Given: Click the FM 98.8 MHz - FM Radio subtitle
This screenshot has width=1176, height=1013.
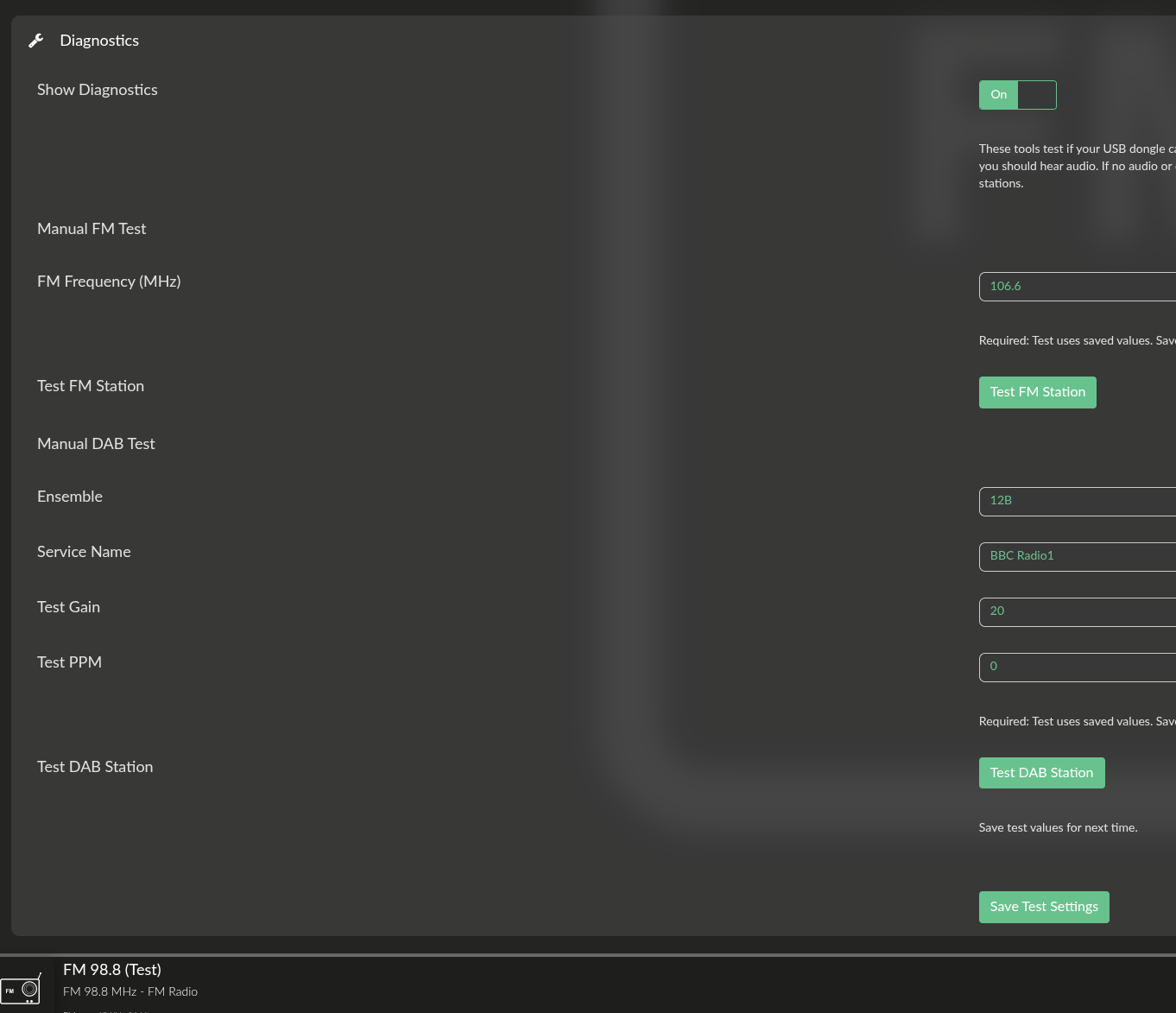Looking at the screenshot, I should pos(130,991).
